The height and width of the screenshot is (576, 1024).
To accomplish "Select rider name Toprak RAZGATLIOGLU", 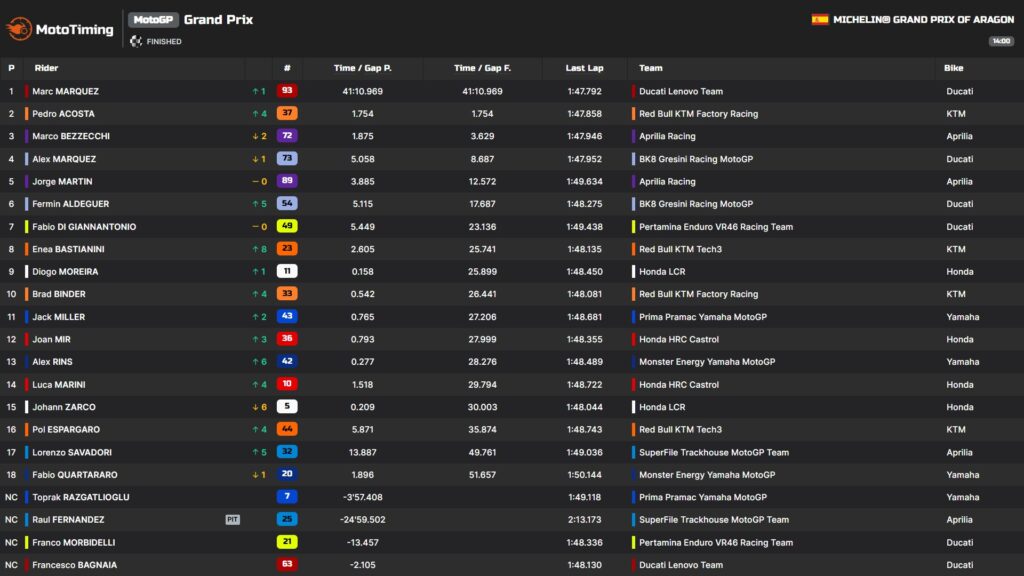I will pyautogui.click(x=81, y=497).
